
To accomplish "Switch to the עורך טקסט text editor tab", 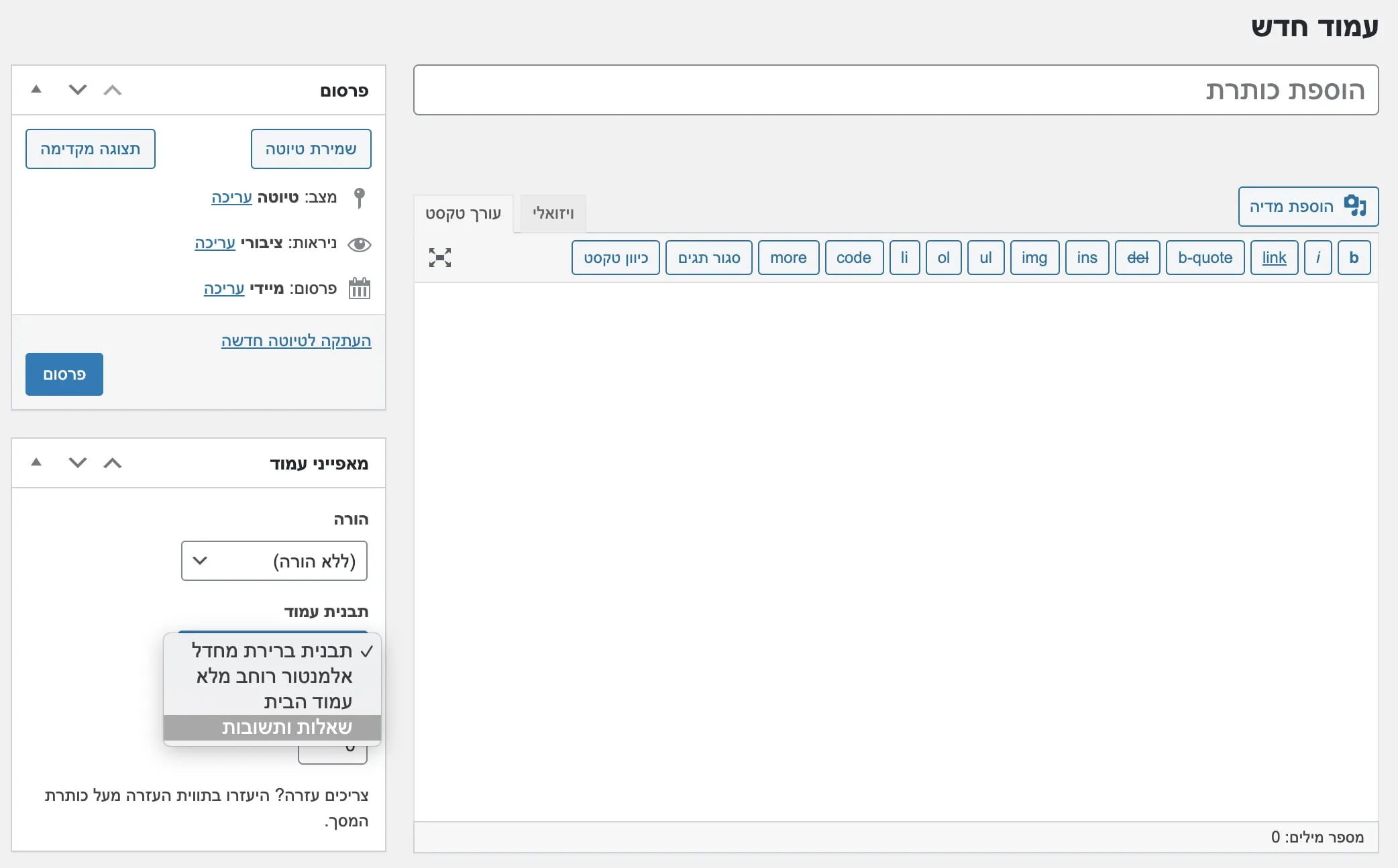I will coord(464,213).
